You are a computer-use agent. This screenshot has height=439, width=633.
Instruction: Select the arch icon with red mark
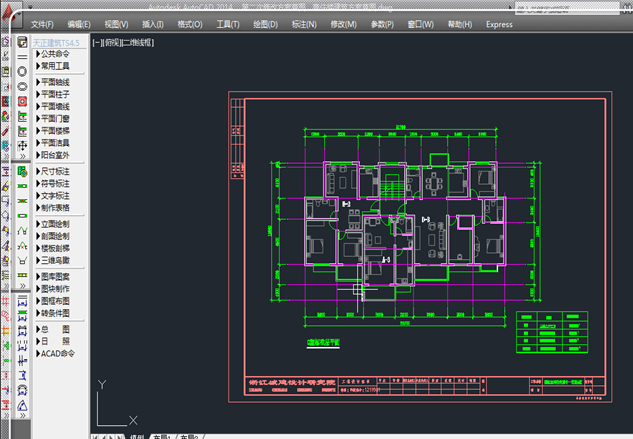point(22,246)
